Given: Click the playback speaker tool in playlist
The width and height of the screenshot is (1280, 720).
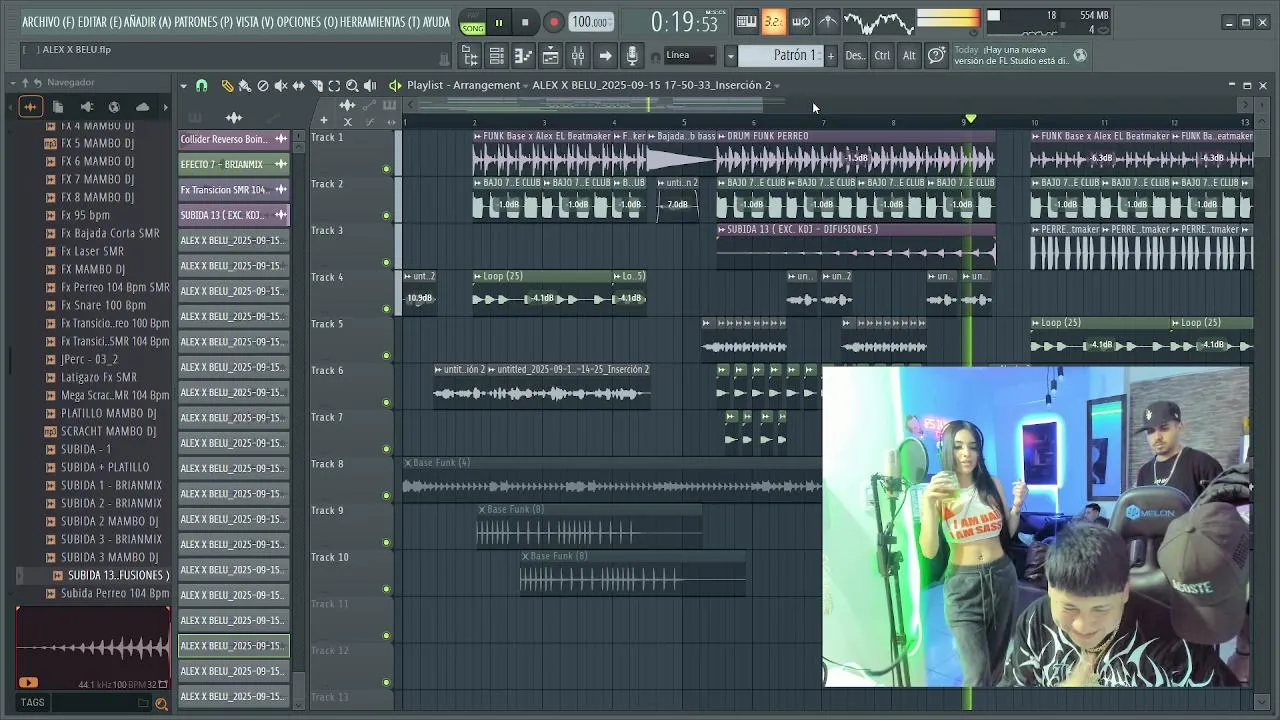Looking at the screenshot, I should [370, 86].
